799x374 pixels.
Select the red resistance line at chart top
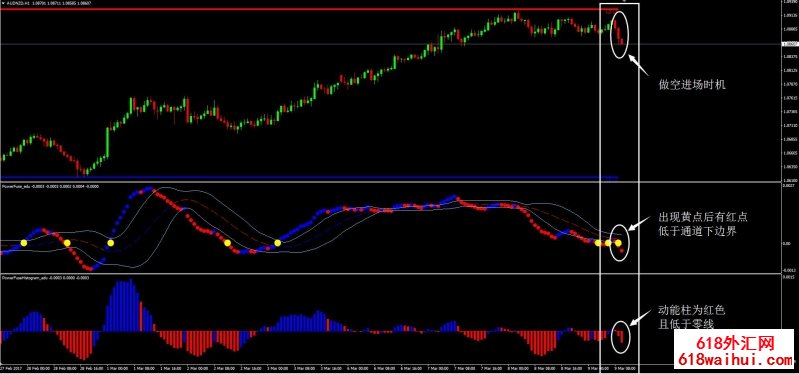coord(309,9)
